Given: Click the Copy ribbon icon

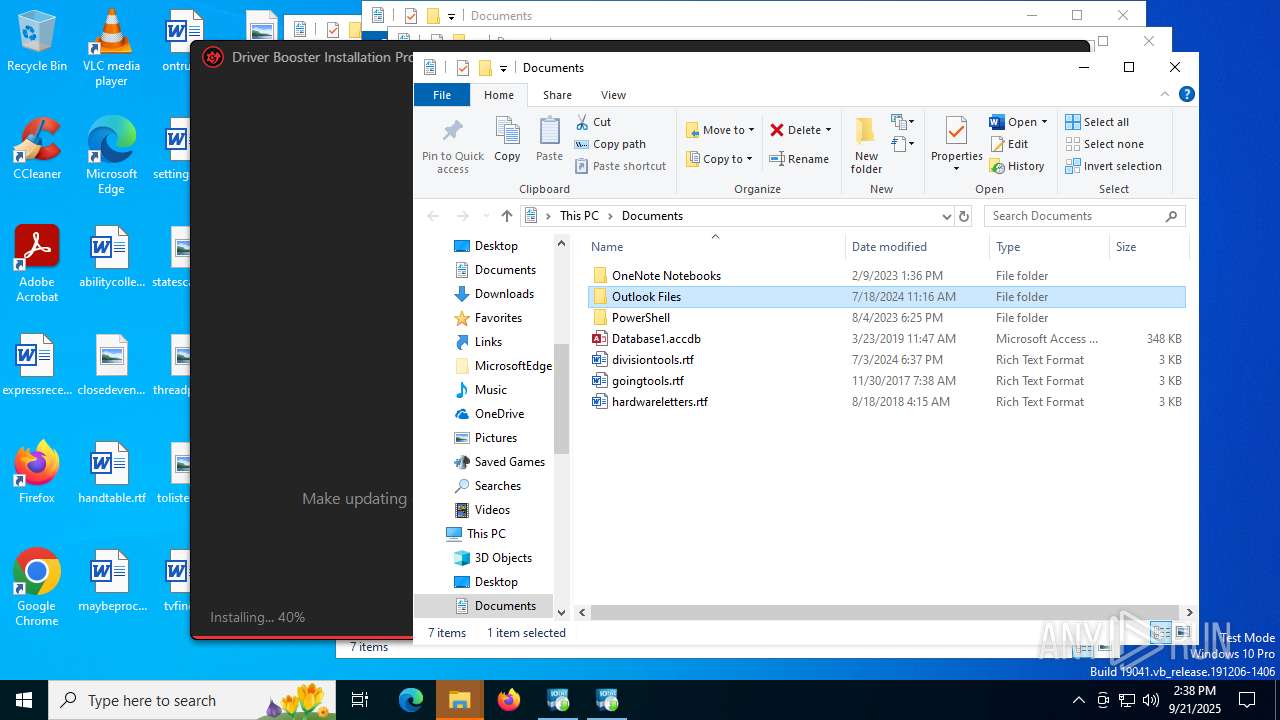Looking at the screenshot, I should pyautogui.click(x=507, y=139).
